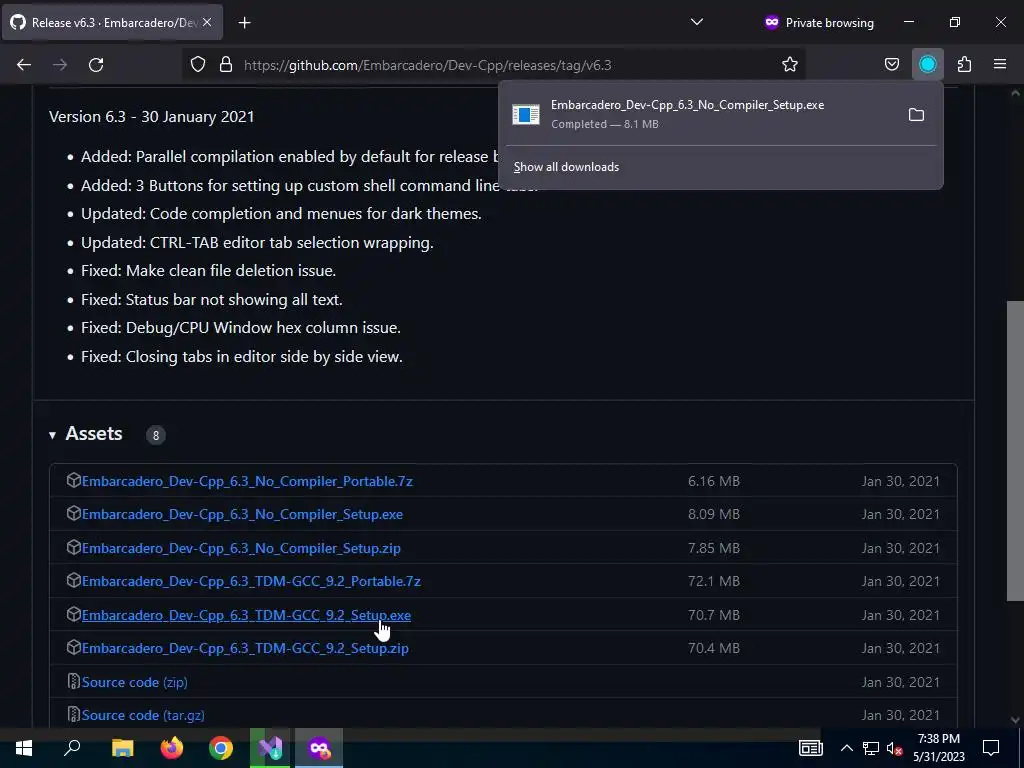Download TDM-GCC_9.2_Setup.exe asset
Viewport: 1024px width, 768px height.
point(246,615)
